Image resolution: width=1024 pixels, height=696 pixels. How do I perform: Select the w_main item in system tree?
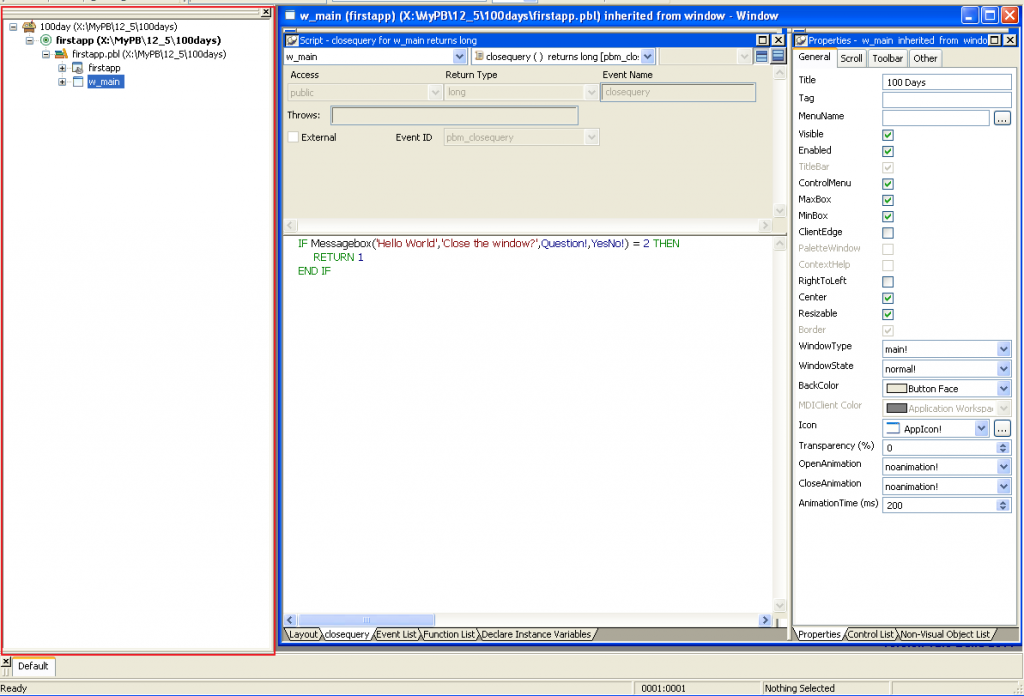(104, 82)
